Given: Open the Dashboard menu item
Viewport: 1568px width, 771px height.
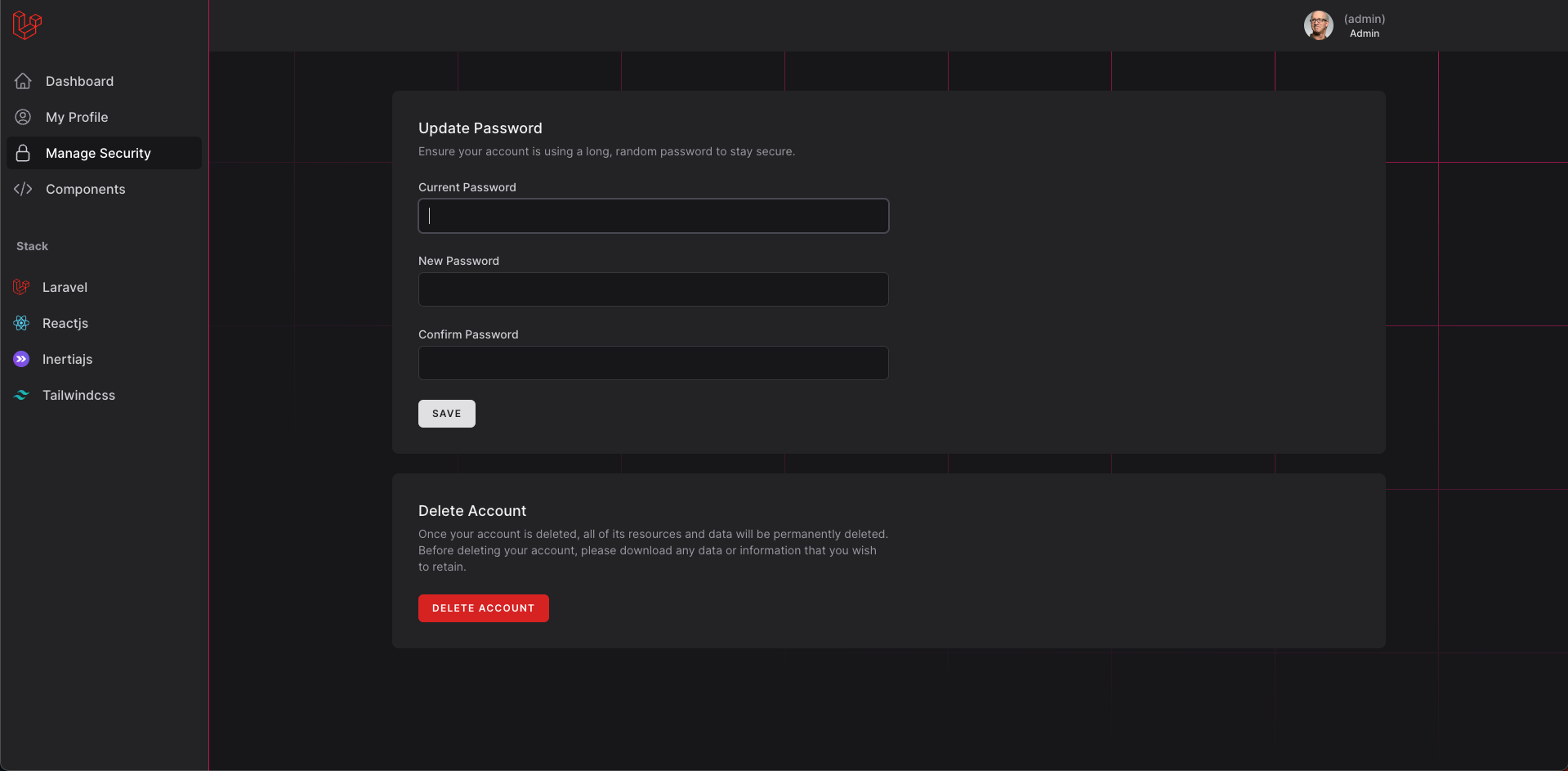Looking at the screenshot, I should point(79,81).
